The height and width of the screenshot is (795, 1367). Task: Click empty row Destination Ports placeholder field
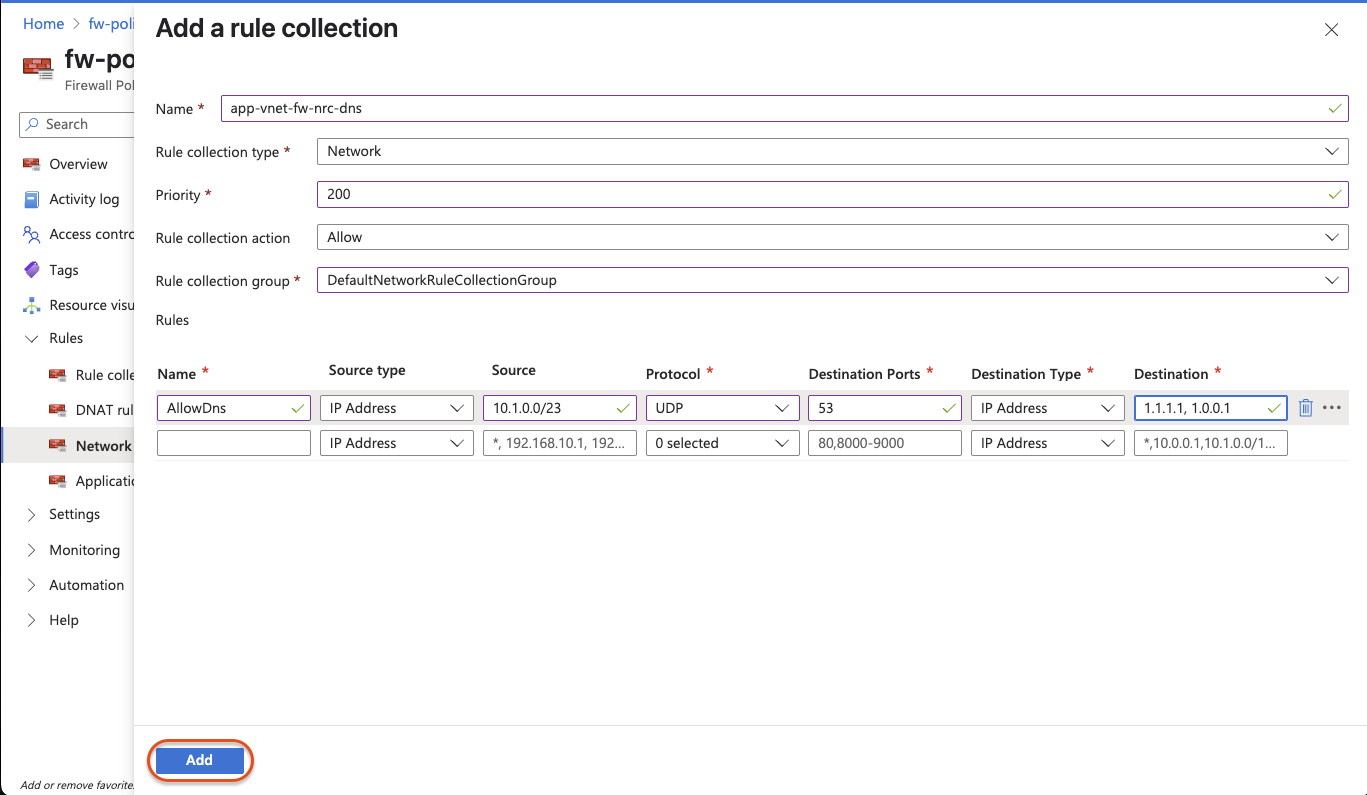coord(885,443)
